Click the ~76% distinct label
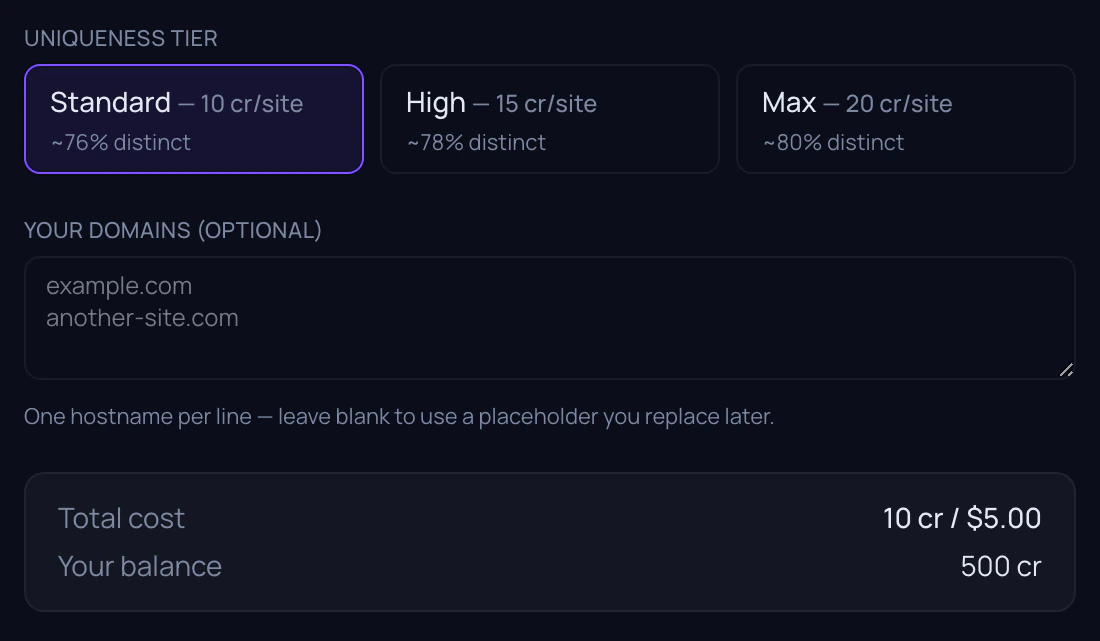1100x641 pixels. coord(121,142)
